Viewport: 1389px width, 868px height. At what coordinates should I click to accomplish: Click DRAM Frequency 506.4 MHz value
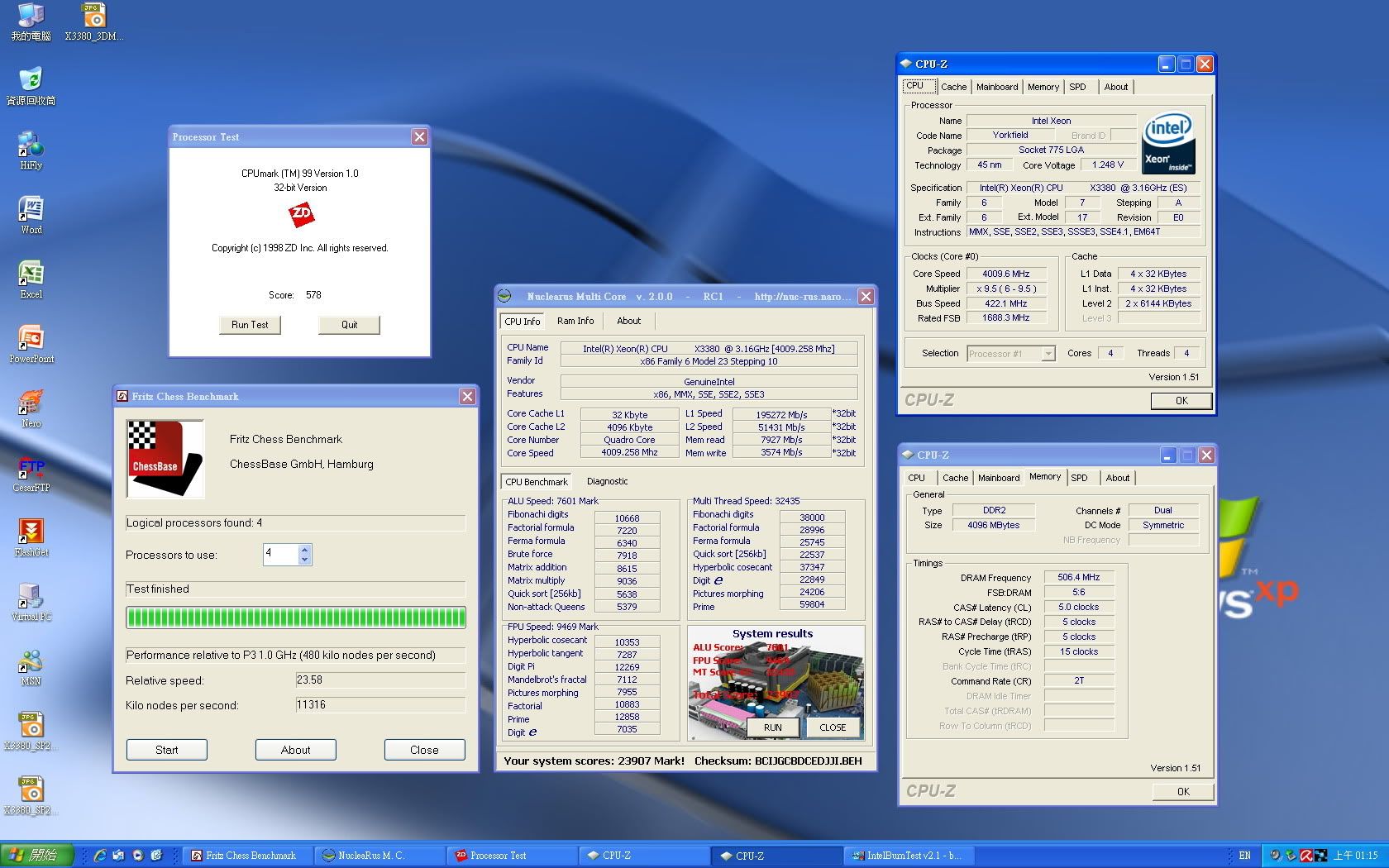(x=1078, y=577)
